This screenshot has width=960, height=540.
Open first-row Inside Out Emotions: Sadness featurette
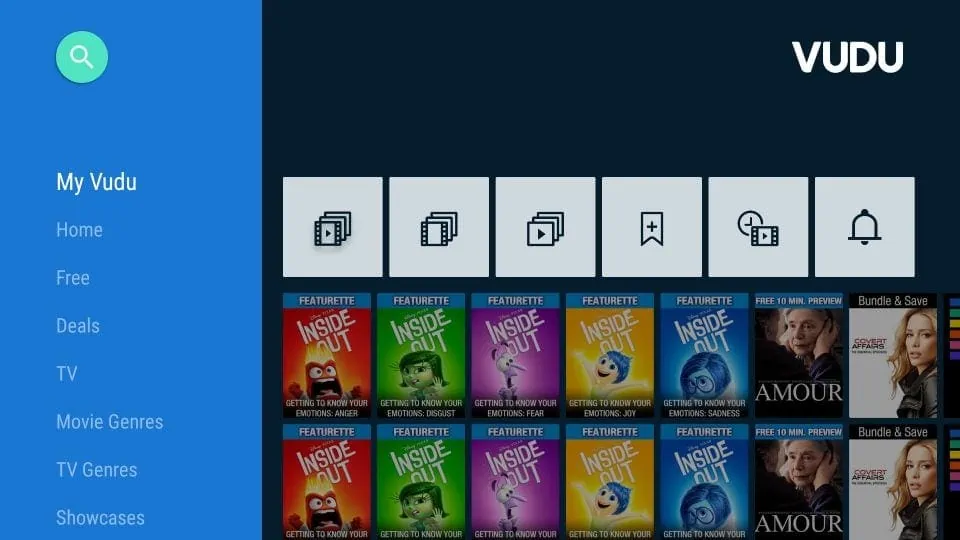pyautogui.click(x=704, y=356)
